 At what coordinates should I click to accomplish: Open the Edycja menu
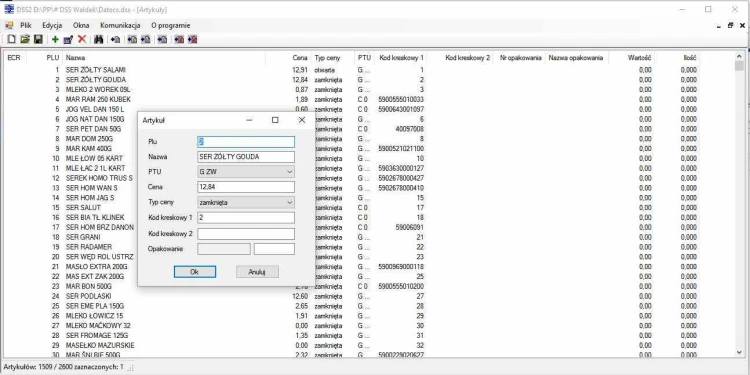pyautogui.click(x=52, y=25)
